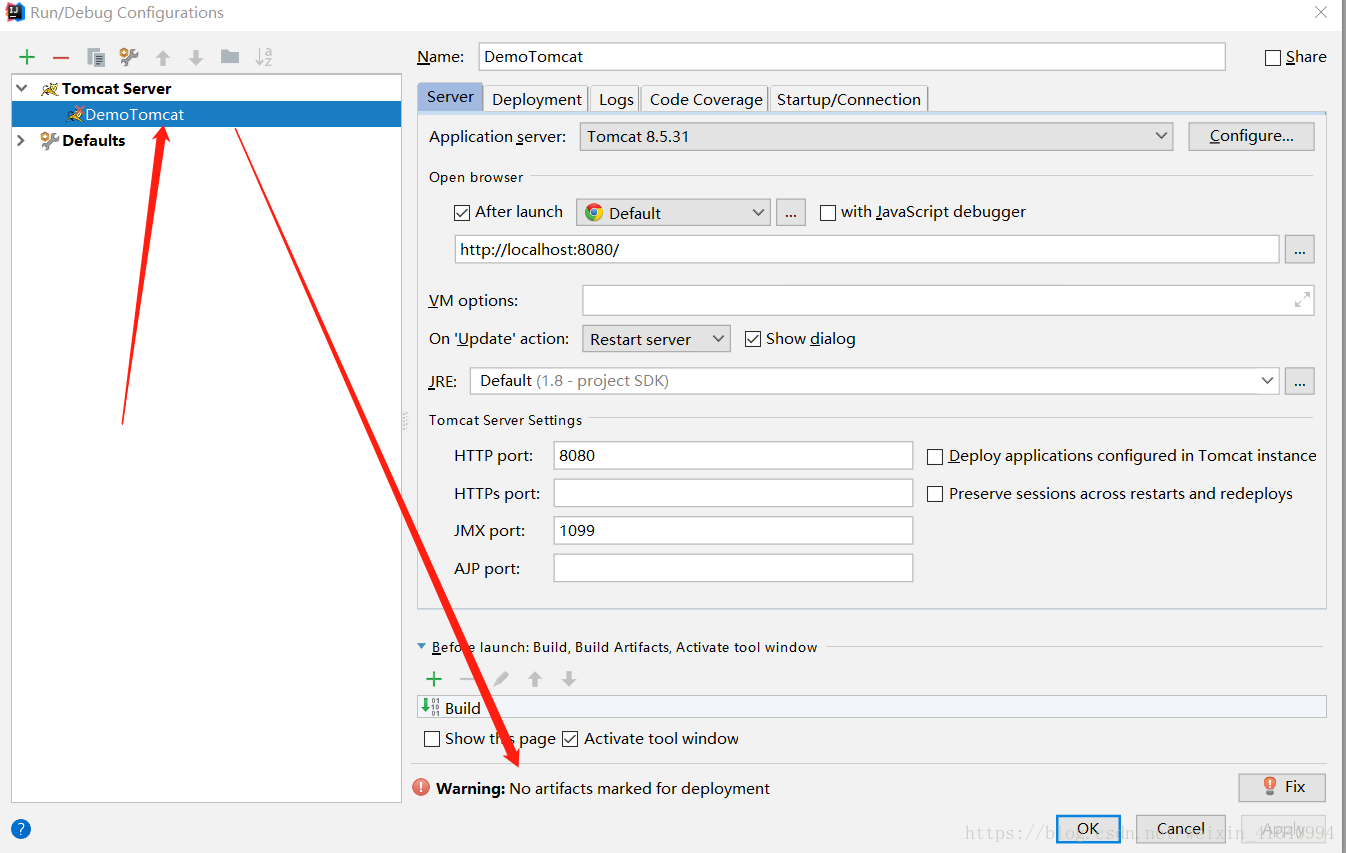Collapse the Tomcat Server tree node

point(22,89)
